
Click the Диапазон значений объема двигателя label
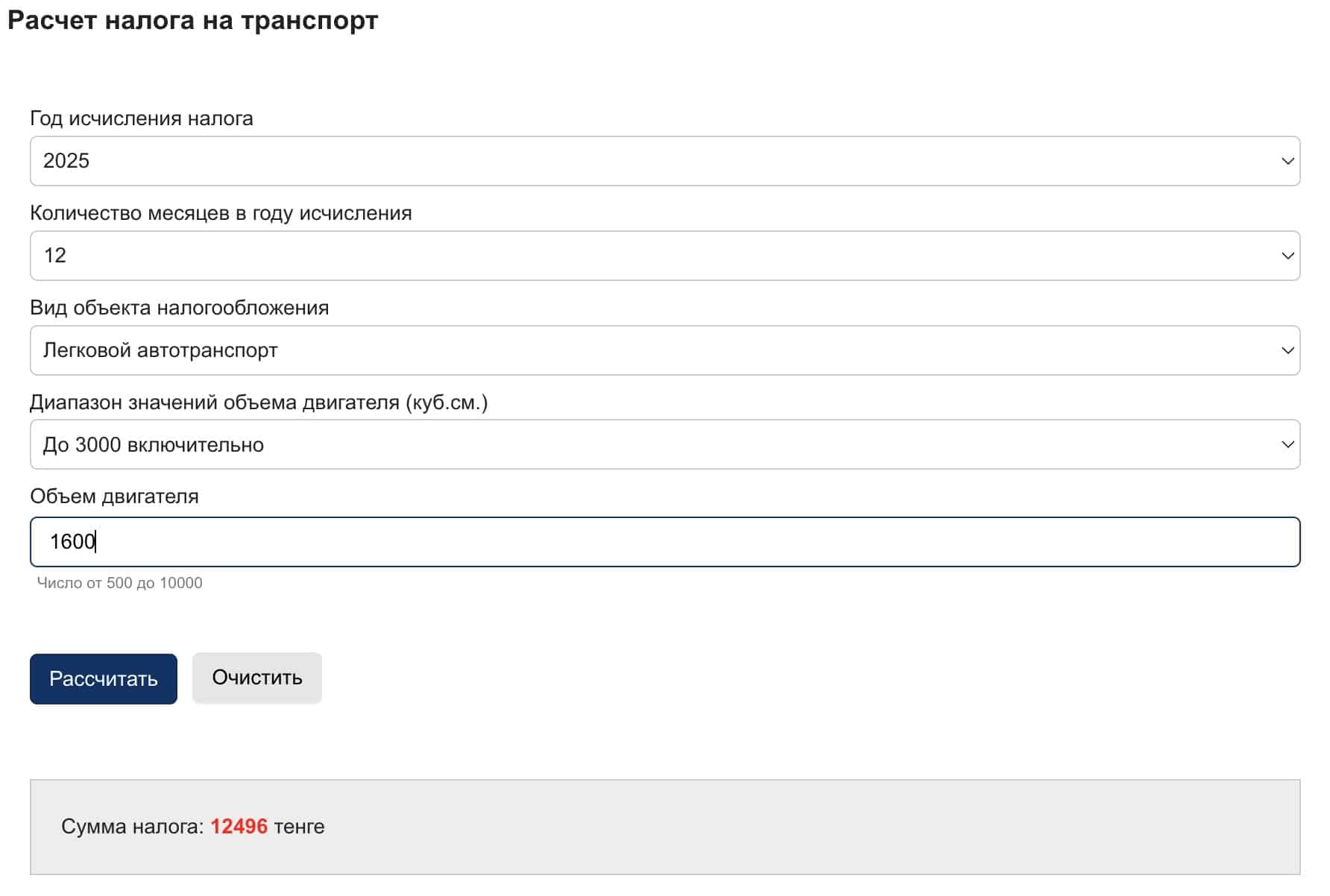259,403
